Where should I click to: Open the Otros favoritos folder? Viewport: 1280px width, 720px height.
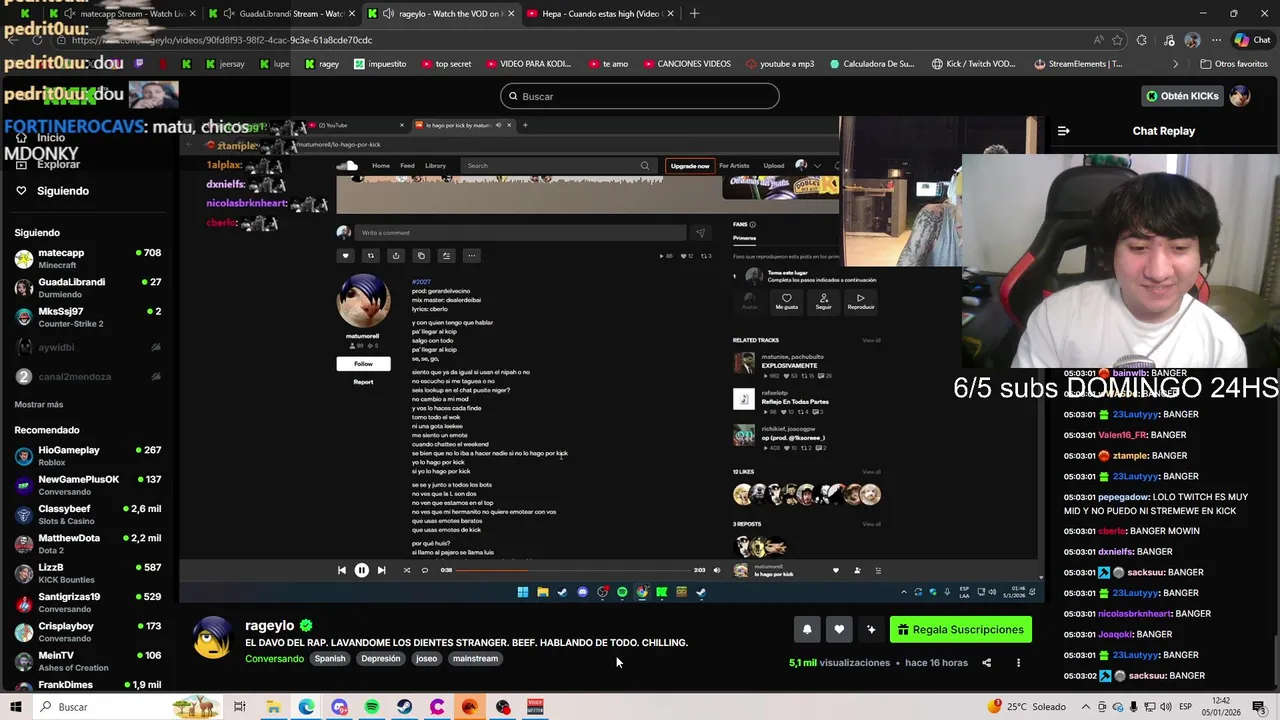pos(1232,64)
